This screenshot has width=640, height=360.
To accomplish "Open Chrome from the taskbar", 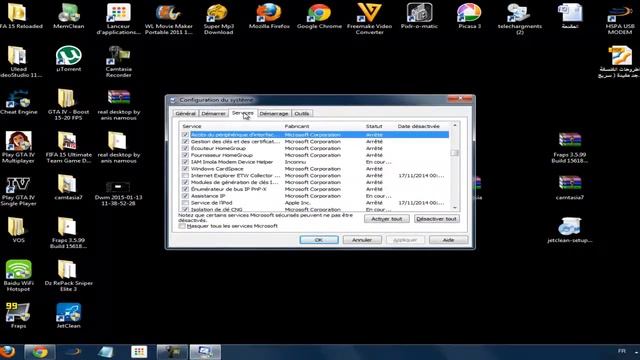I will pyautogui.click(x=40, y=352).
